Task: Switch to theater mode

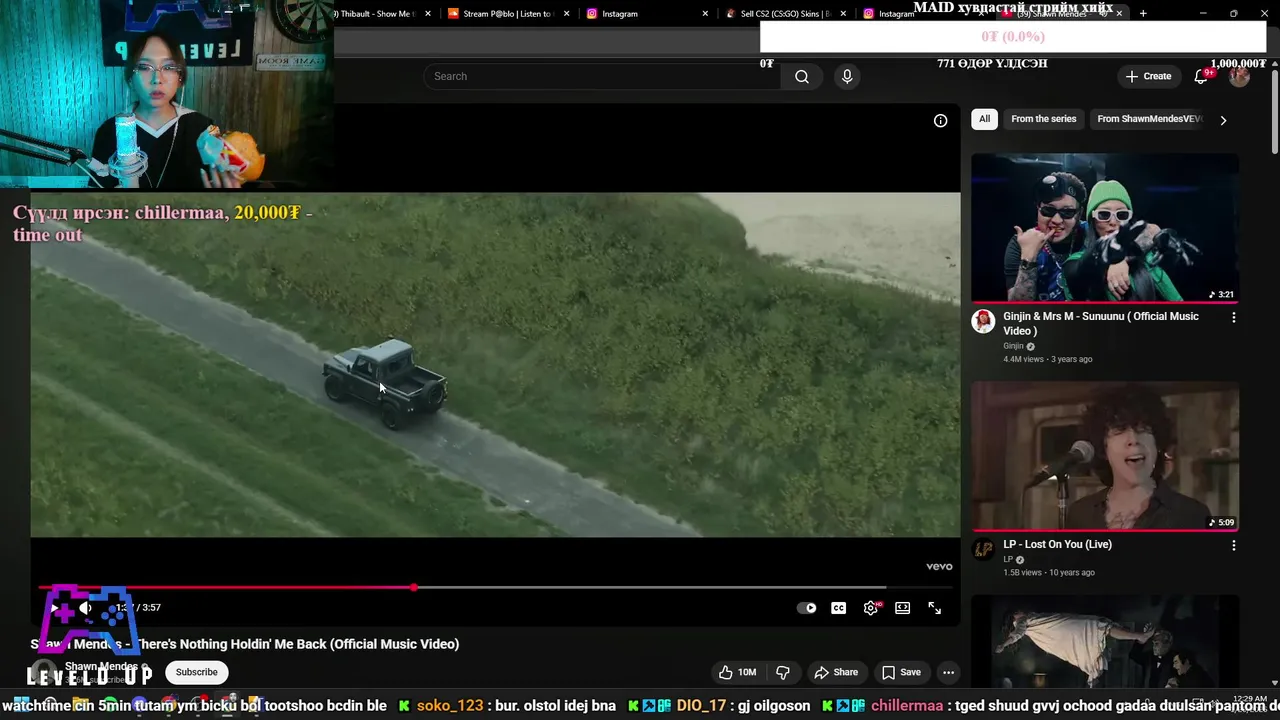Action: 902,608
